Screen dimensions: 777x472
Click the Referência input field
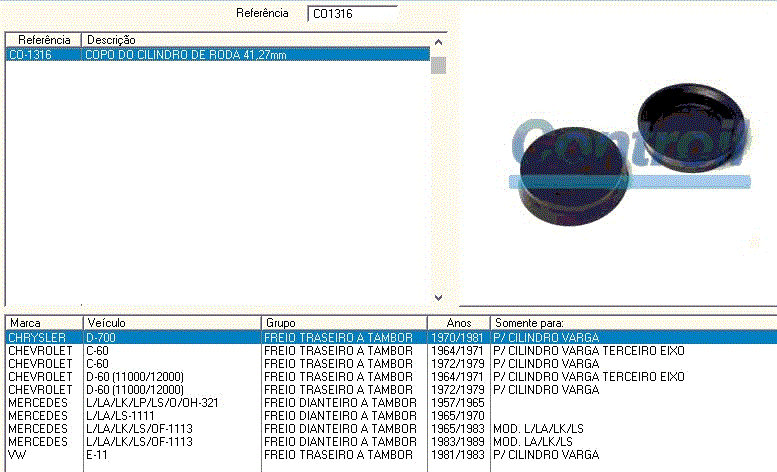(351, 14)
